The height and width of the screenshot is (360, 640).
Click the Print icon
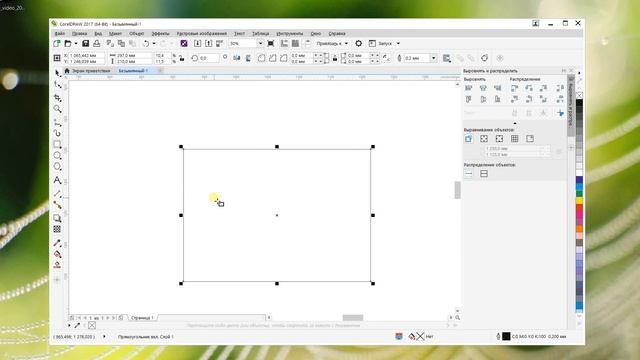coord(97,43)
